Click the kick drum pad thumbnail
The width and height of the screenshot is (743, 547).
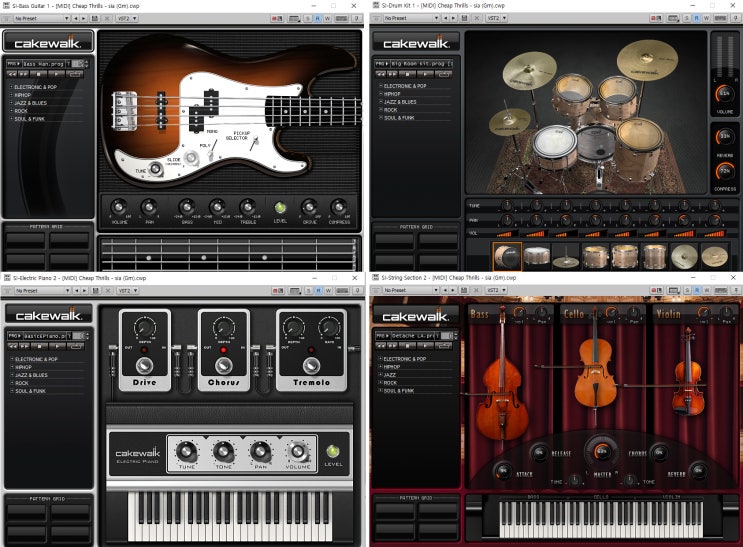click(507, 256)
